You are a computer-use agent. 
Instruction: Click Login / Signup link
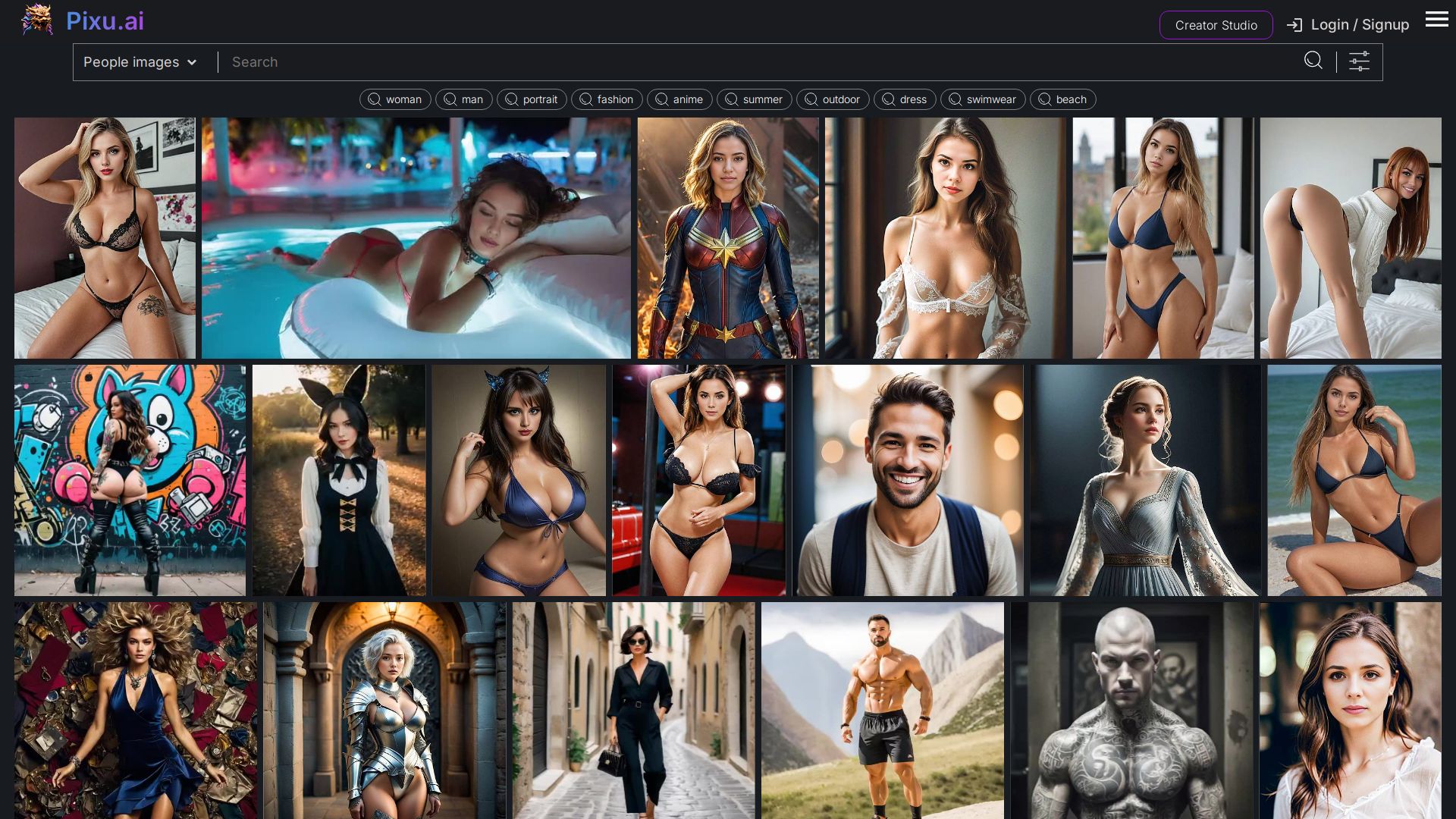1359,25
